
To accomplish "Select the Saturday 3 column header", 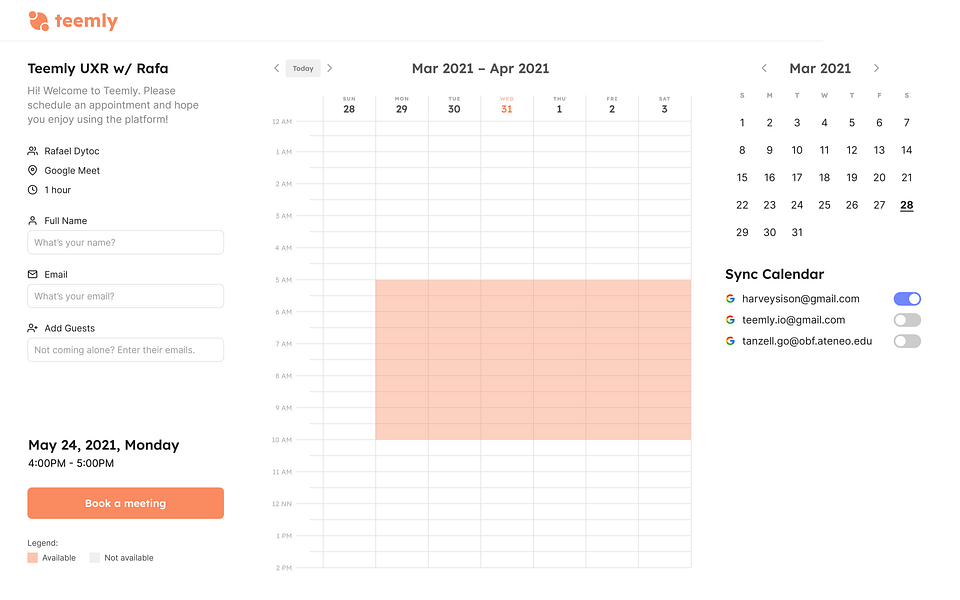I will coord(665,105).
